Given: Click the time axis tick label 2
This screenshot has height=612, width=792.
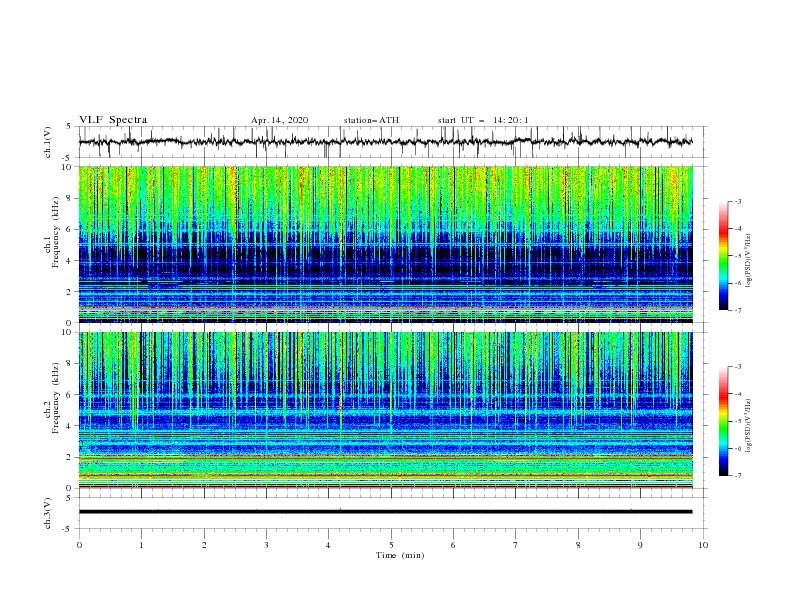Looking at the screenshot, I should (x=204, y=545).
